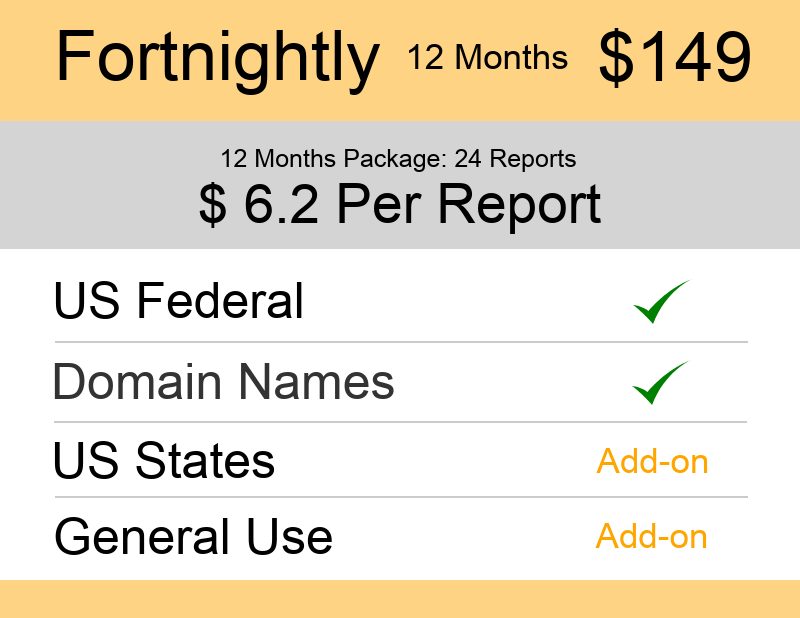Screen dimensions: 800x618
Task: Click empty gray band left of Per Report text
Action: pyautogui.click(x=100, y=205)
